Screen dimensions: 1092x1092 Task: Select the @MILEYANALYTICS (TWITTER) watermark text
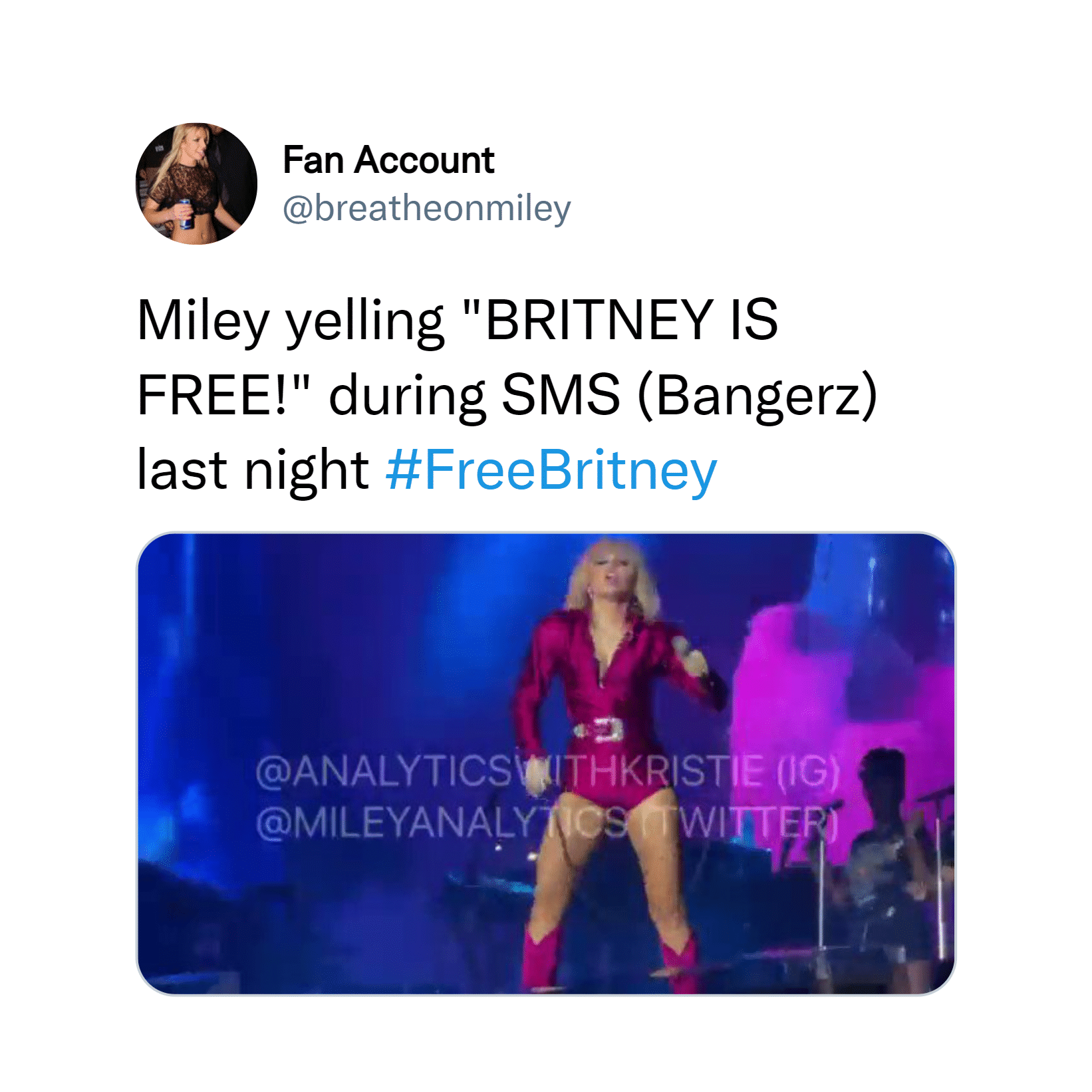[x=548, y=825]
